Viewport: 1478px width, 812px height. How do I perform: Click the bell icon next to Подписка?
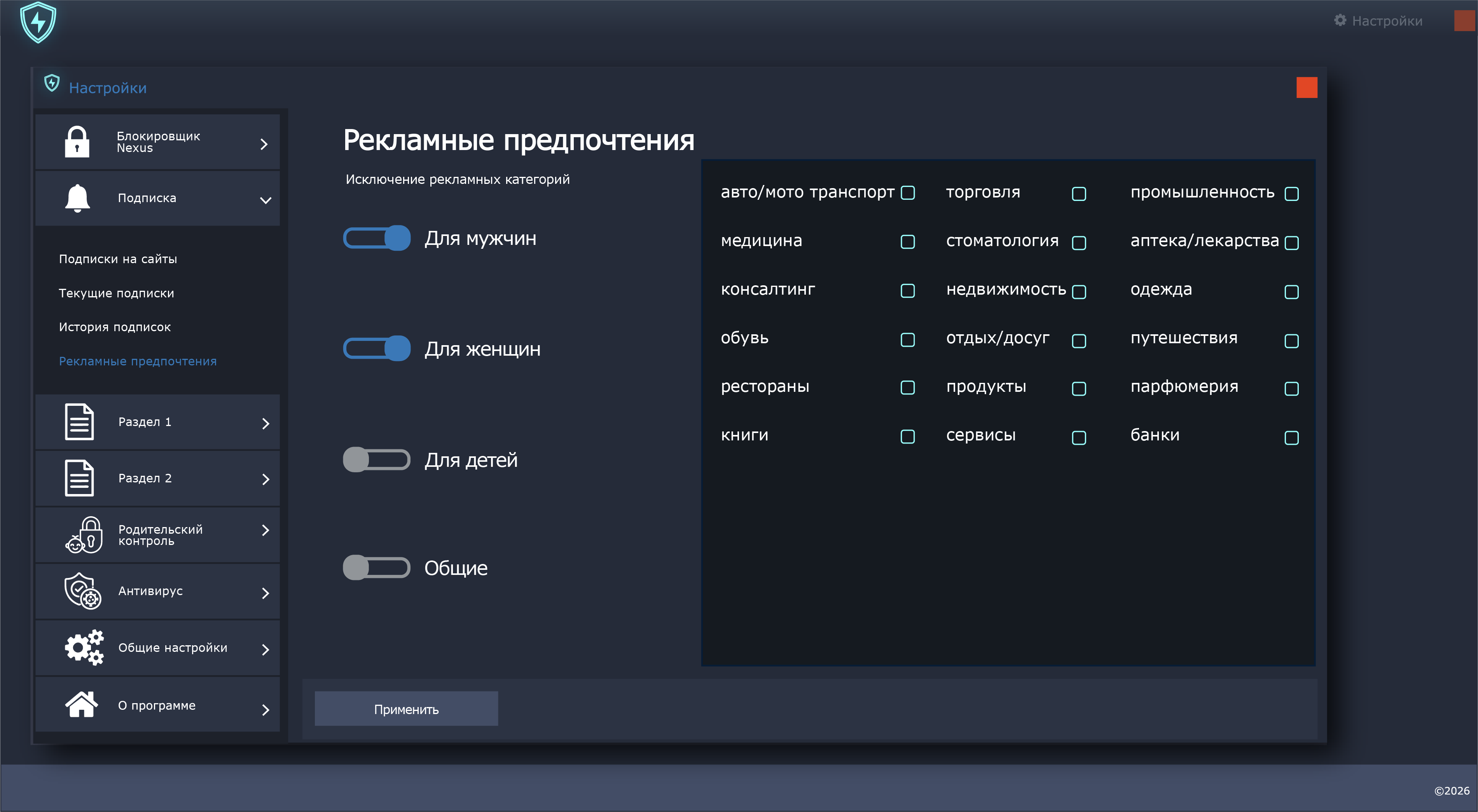tap(77, 199)
